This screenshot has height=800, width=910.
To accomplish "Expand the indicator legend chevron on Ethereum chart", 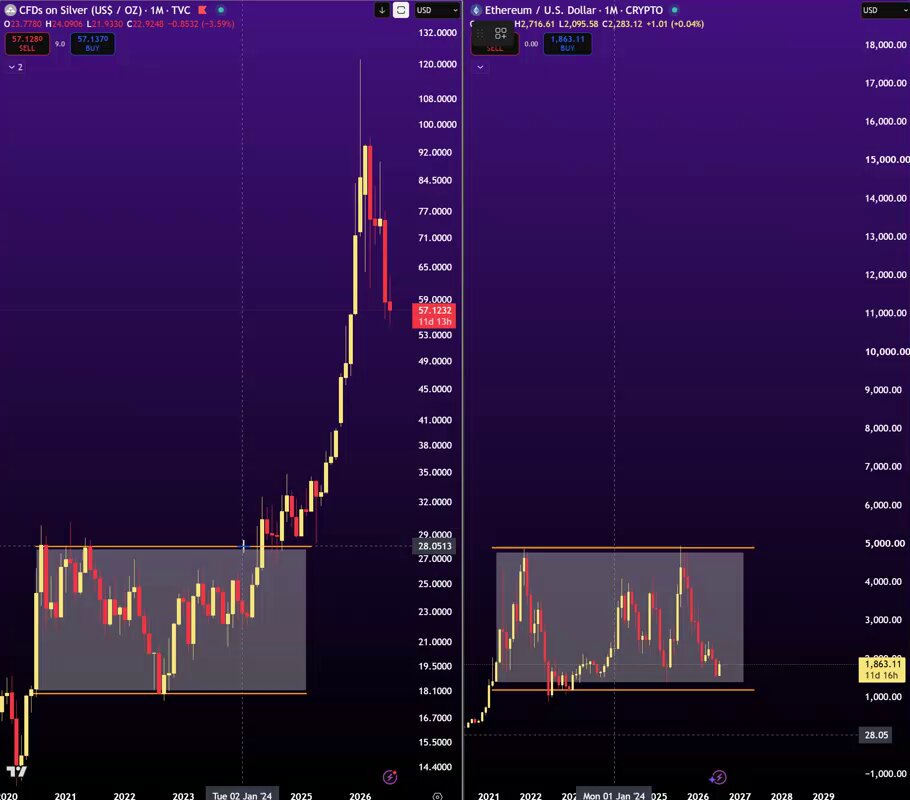I will (x=480, y=67).
